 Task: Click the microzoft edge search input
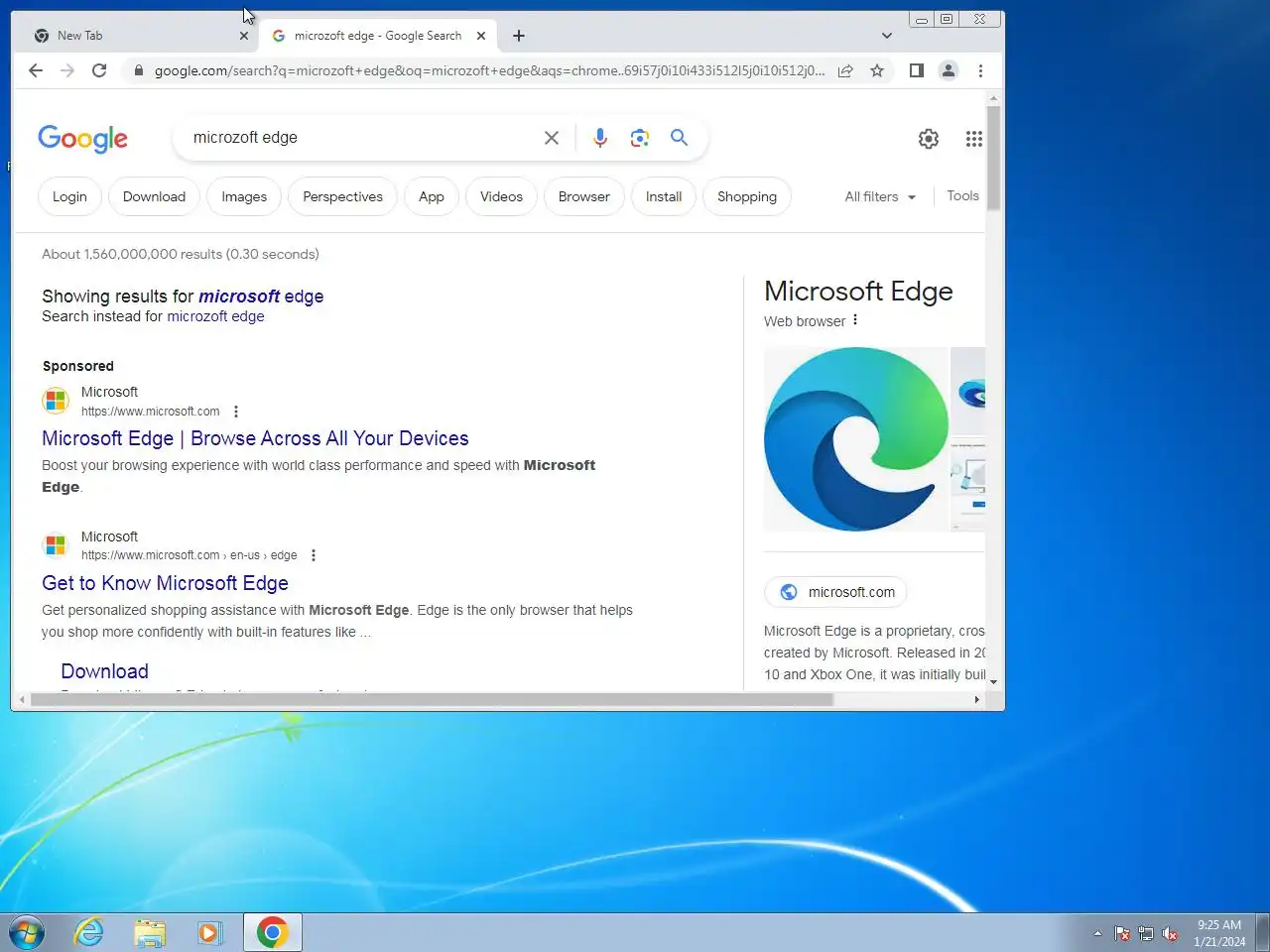click(362, 138)
